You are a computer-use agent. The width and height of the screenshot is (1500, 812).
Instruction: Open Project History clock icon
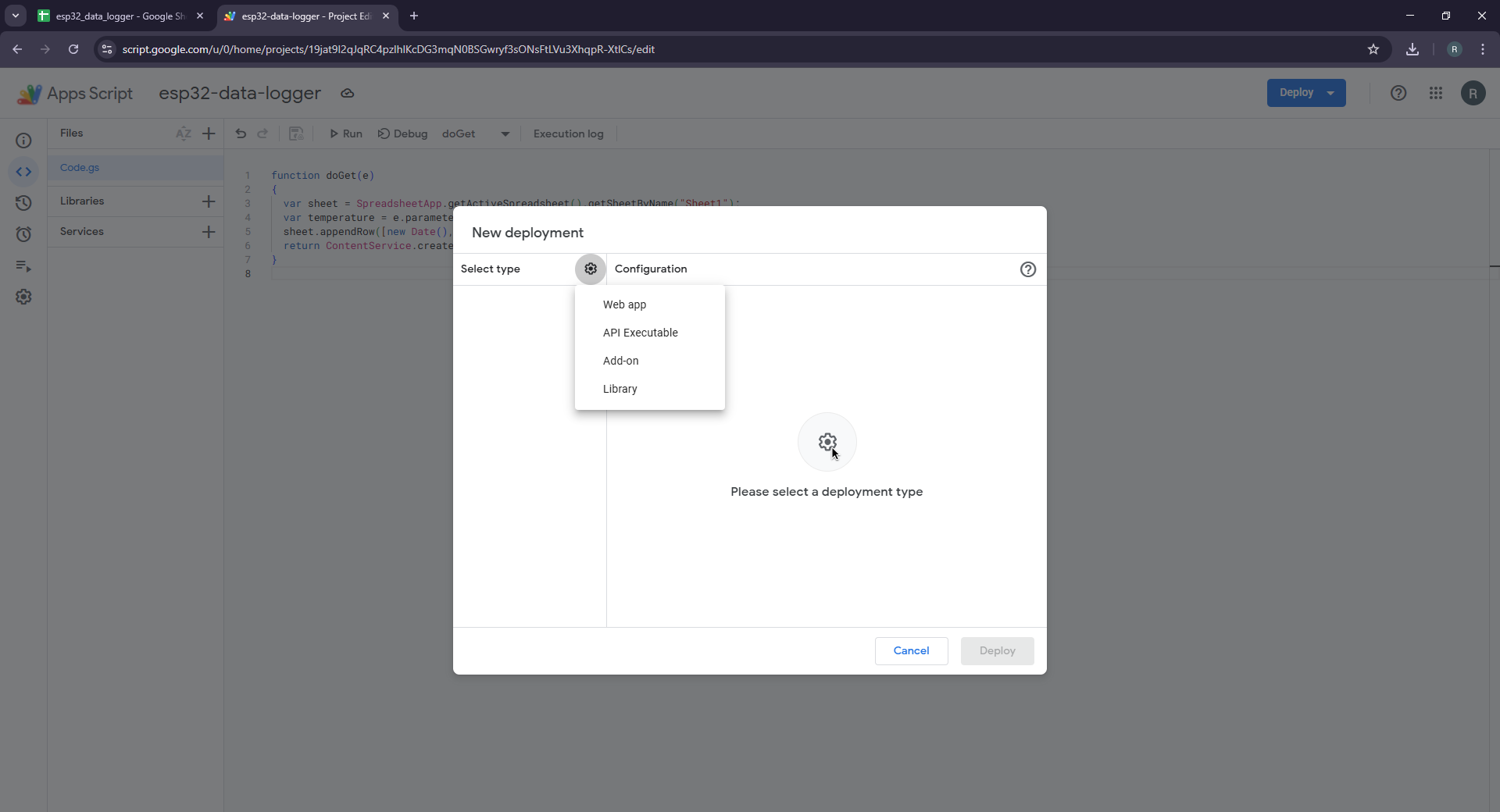click(x=23, y=203)
